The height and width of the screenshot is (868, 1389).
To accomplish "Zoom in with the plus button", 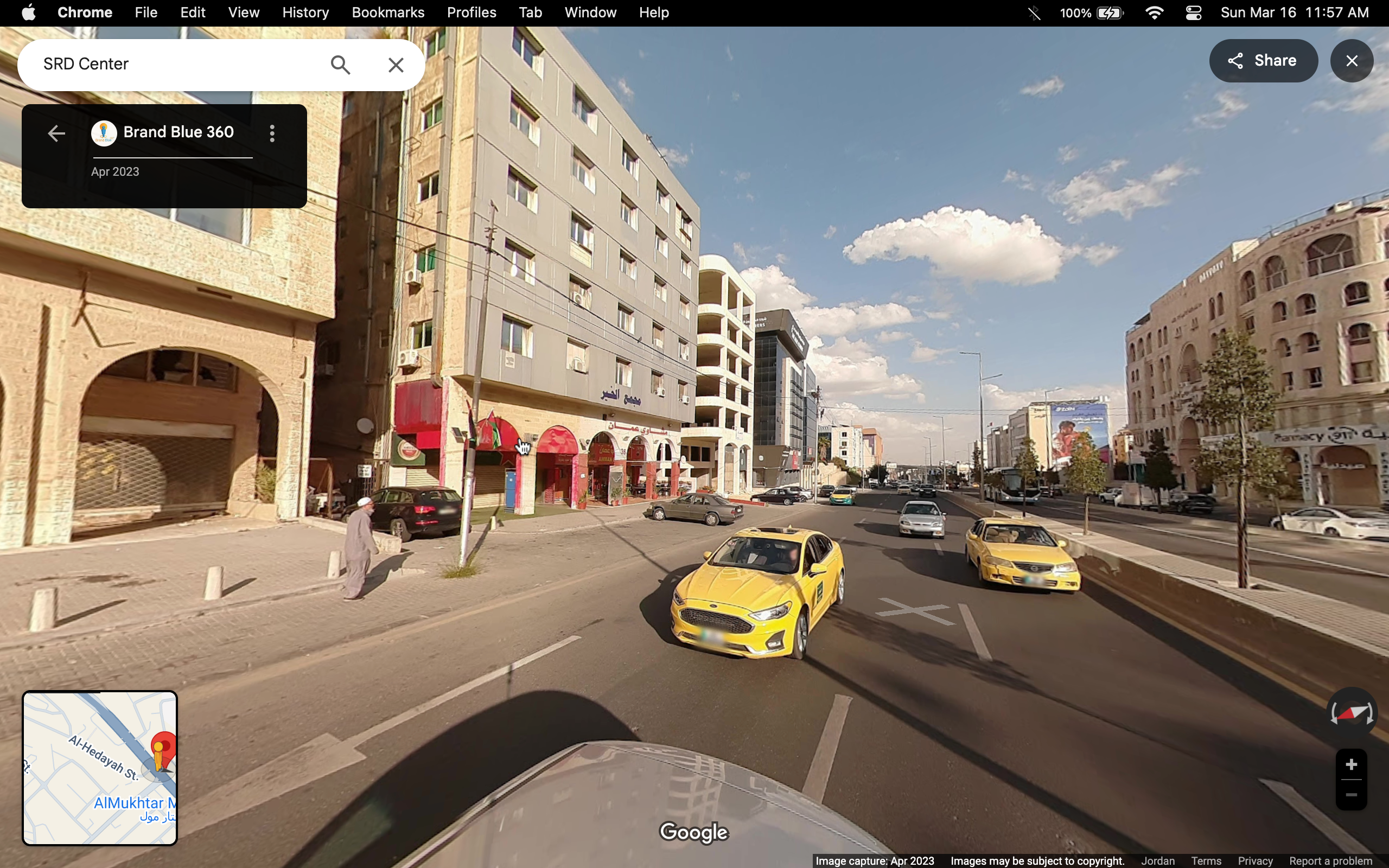I will click(x=1351, y=764).
